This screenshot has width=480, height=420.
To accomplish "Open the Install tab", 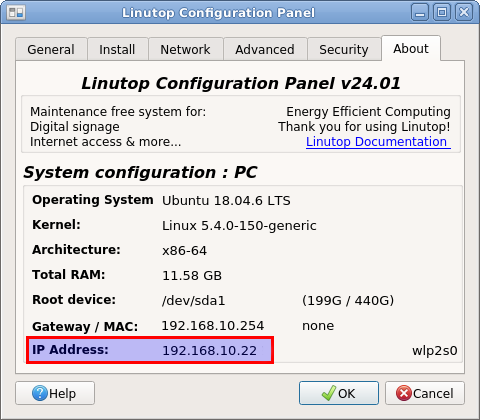I will (117, 50).
